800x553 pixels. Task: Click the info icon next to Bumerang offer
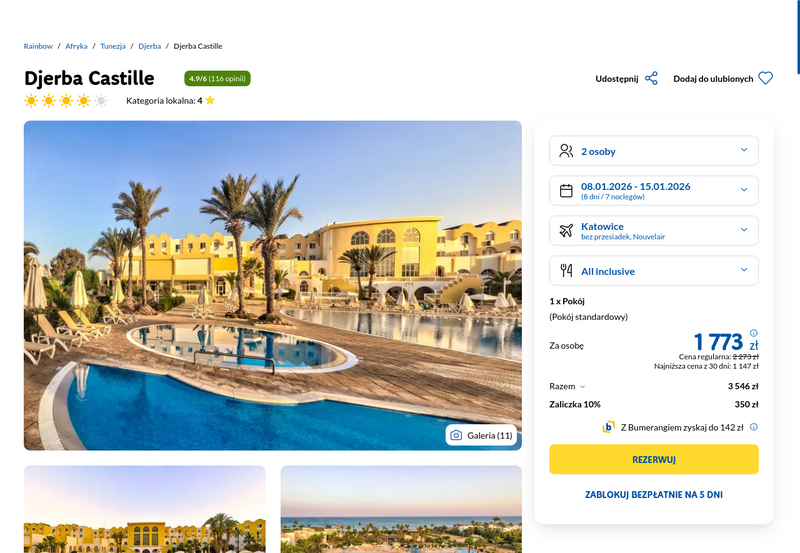pyautogui.click(x=754, y=427)
